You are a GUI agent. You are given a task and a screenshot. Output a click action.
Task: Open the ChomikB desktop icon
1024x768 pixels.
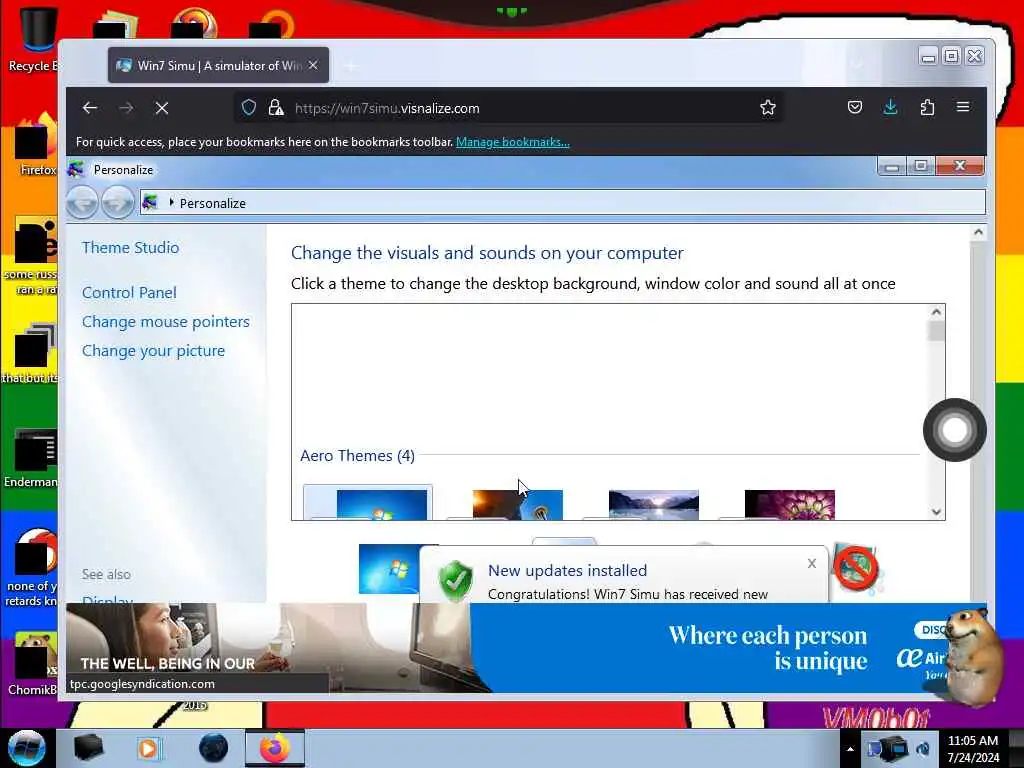pos(33,663)
